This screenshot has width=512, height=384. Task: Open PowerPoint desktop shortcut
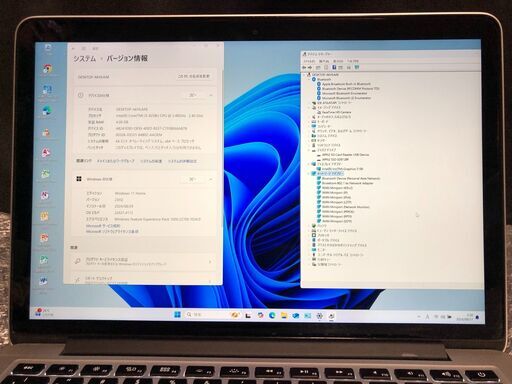pyautogui.click(x=45, y=239)
